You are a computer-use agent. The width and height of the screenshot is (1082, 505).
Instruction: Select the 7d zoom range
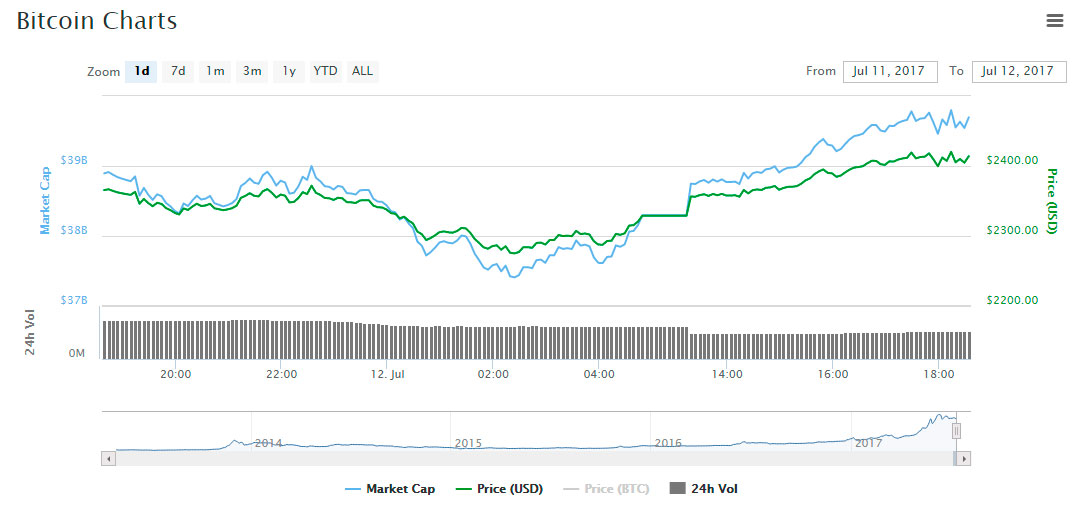178,71
